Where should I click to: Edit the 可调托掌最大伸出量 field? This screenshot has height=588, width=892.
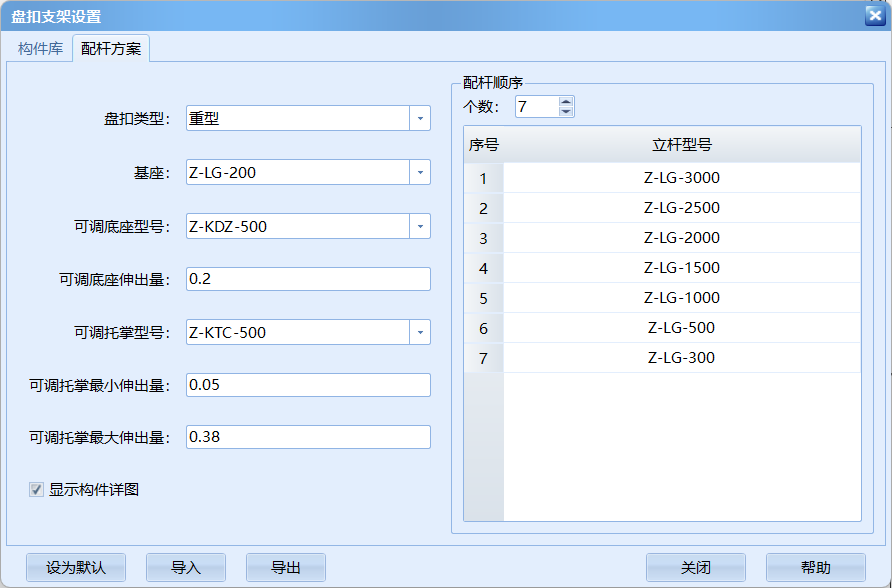click(308, 437)
